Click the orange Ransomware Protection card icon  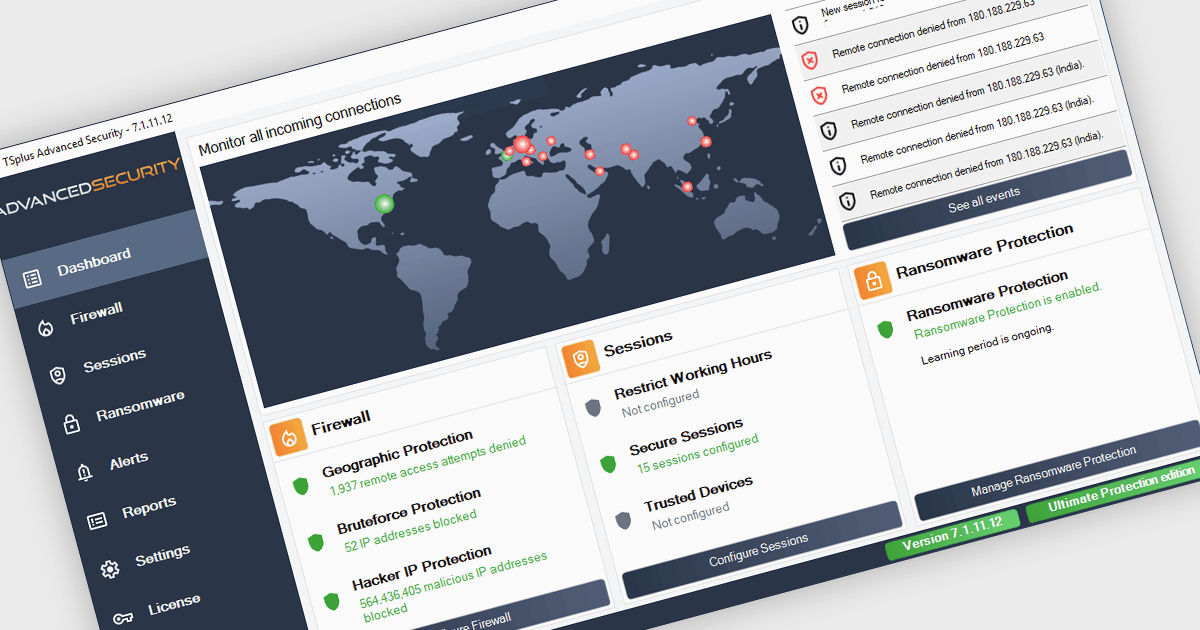click(873, 281)
